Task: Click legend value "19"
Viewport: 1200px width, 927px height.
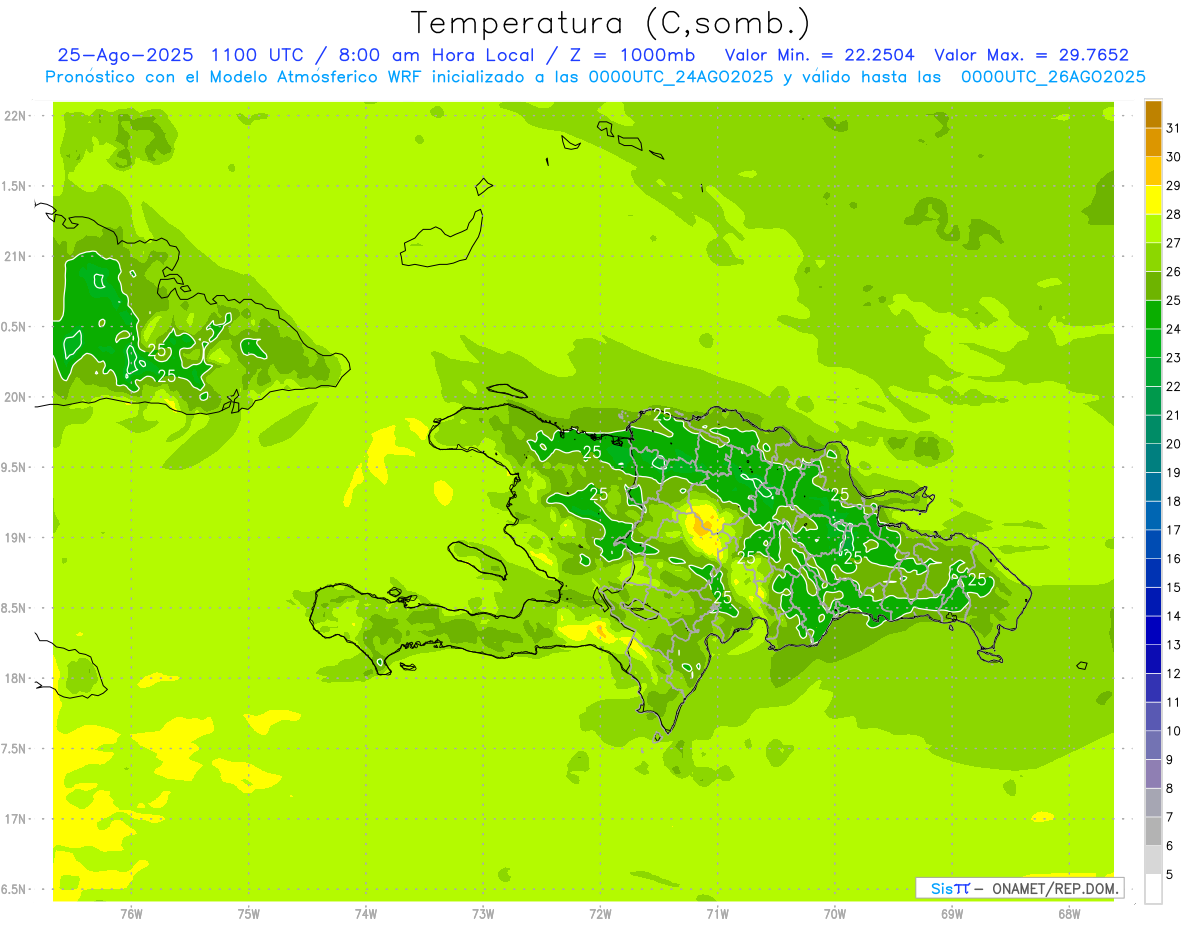Action: [x=1174, y=473]
